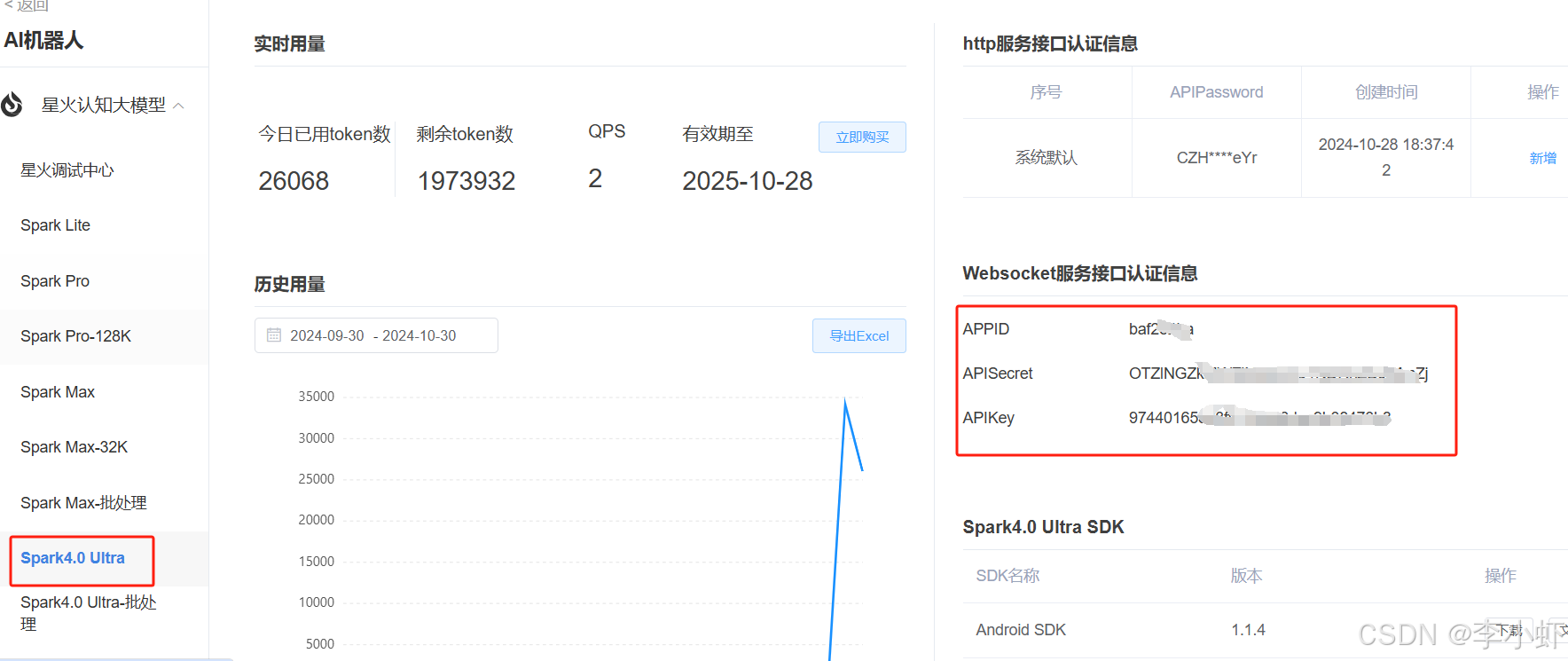This screenshot has width=1568, height=661.
Task: Click the 35000 y-axis label
Action: 316,397
